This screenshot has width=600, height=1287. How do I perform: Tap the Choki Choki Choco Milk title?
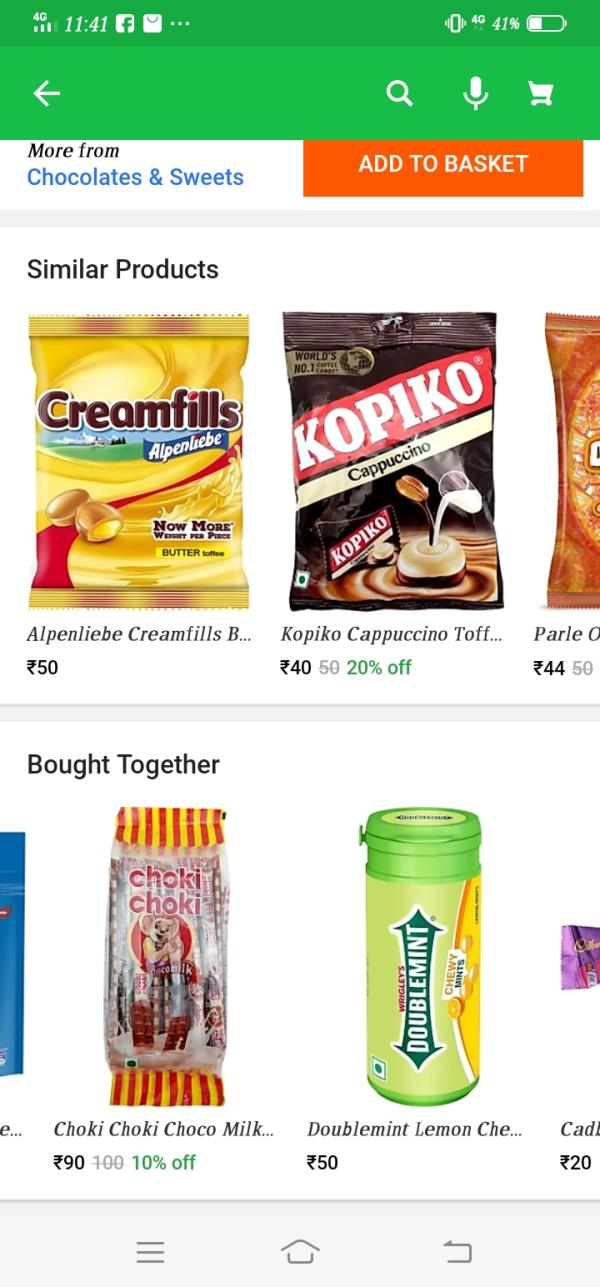coord(164,1129)
